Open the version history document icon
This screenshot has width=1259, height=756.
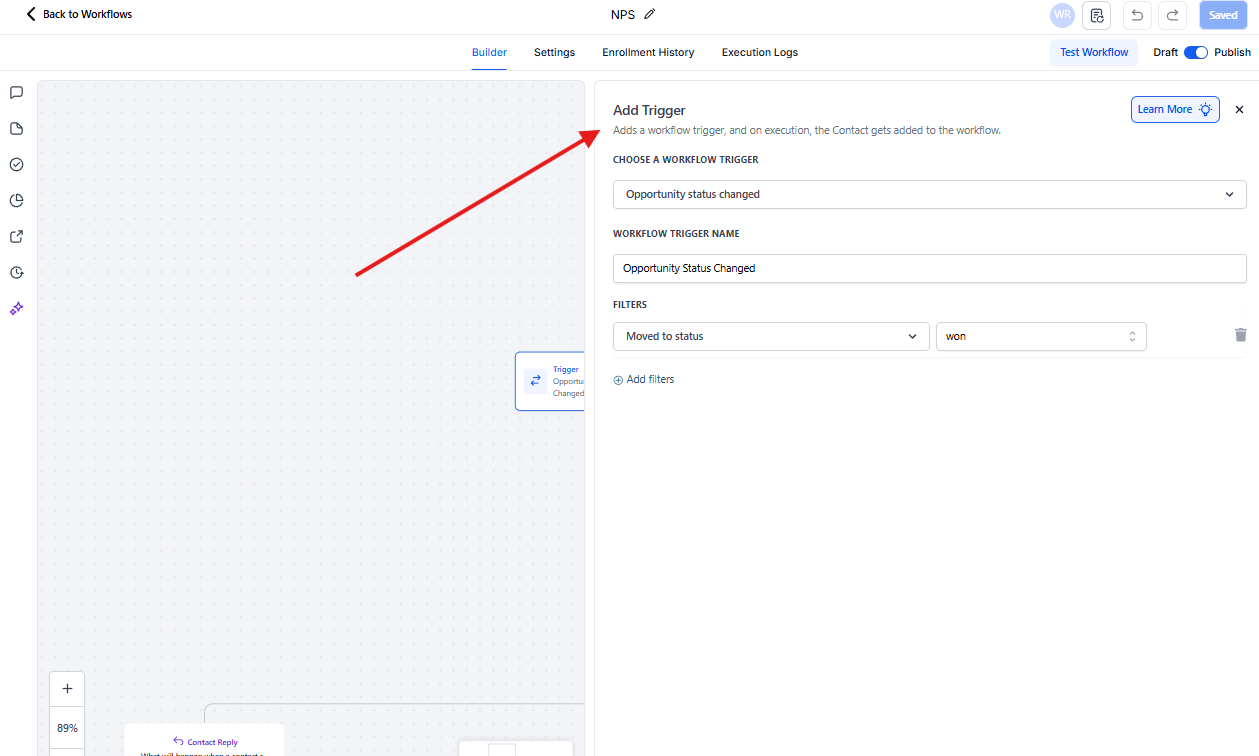[x=1097, y=15]
